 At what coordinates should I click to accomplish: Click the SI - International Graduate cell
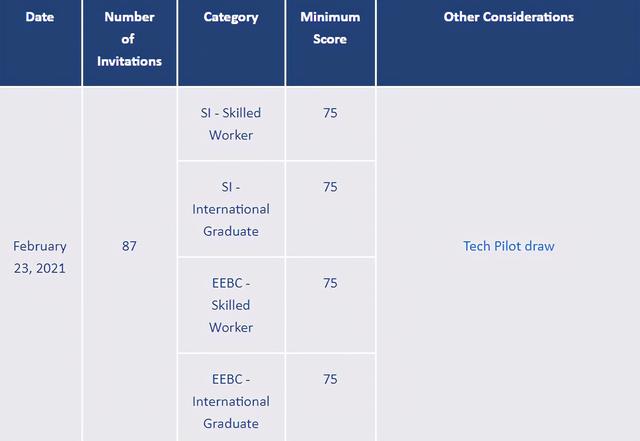231,209
